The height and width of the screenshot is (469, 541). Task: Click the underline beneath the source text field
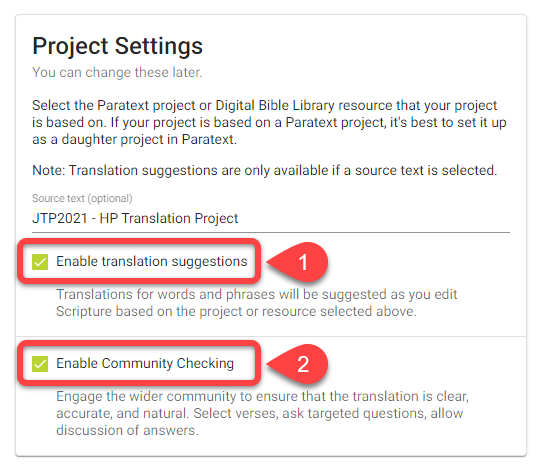pos(271,233)
